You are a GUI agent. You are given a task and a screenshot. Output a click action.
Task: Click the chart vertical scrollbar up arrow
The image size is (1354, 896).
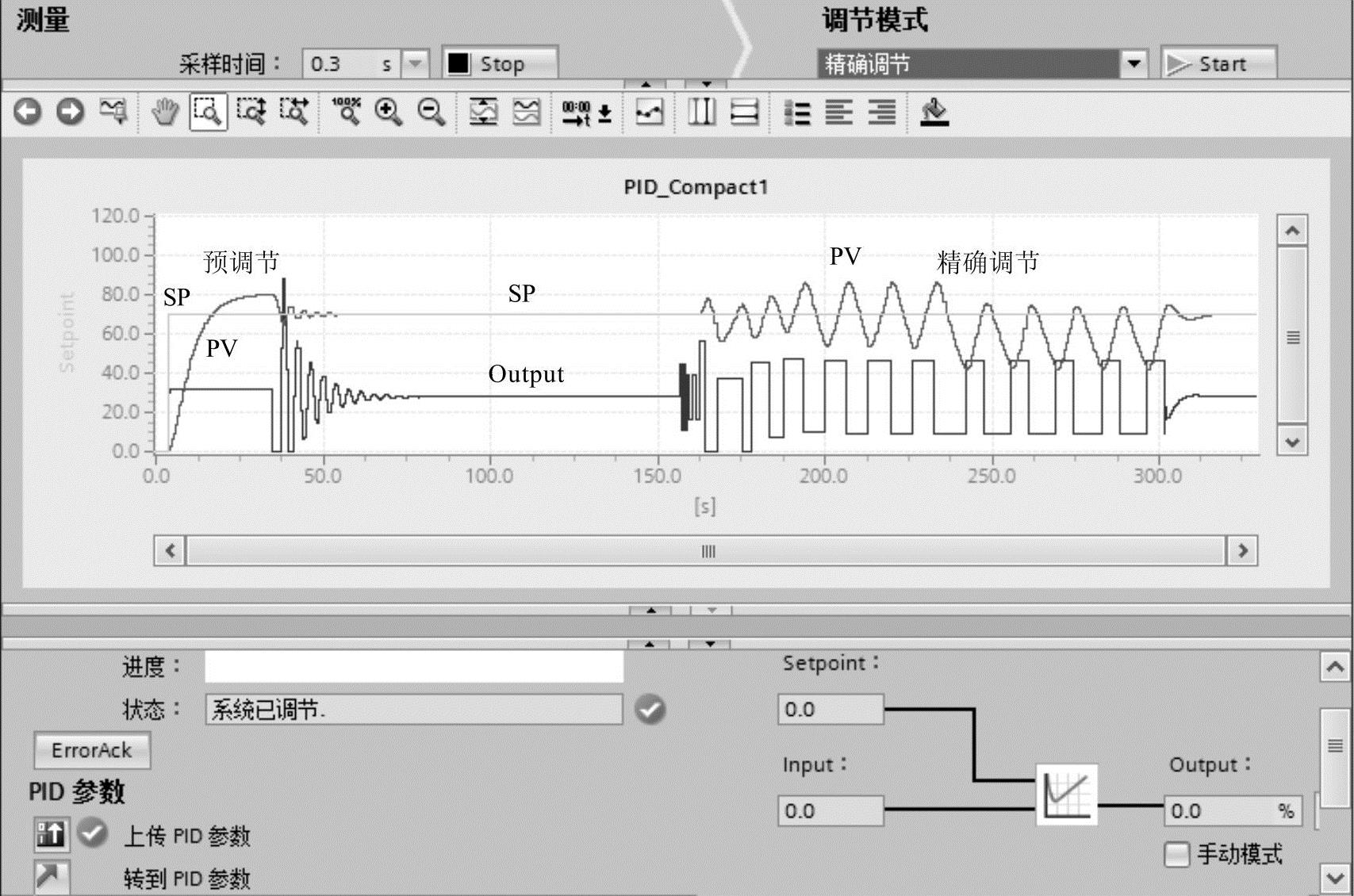point(1292,231)
